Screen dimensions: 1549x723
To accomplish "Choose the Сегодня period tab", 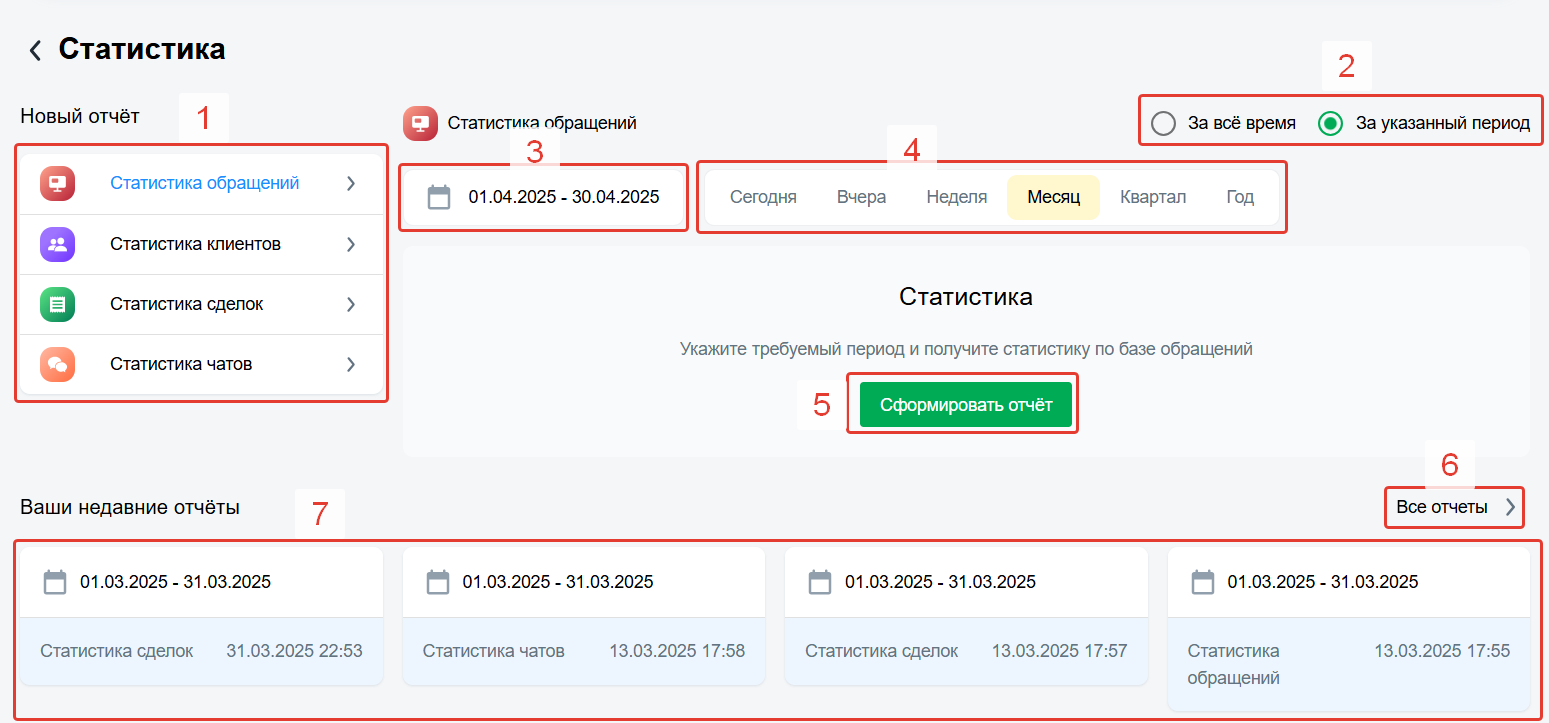I will tap(763, 197).
